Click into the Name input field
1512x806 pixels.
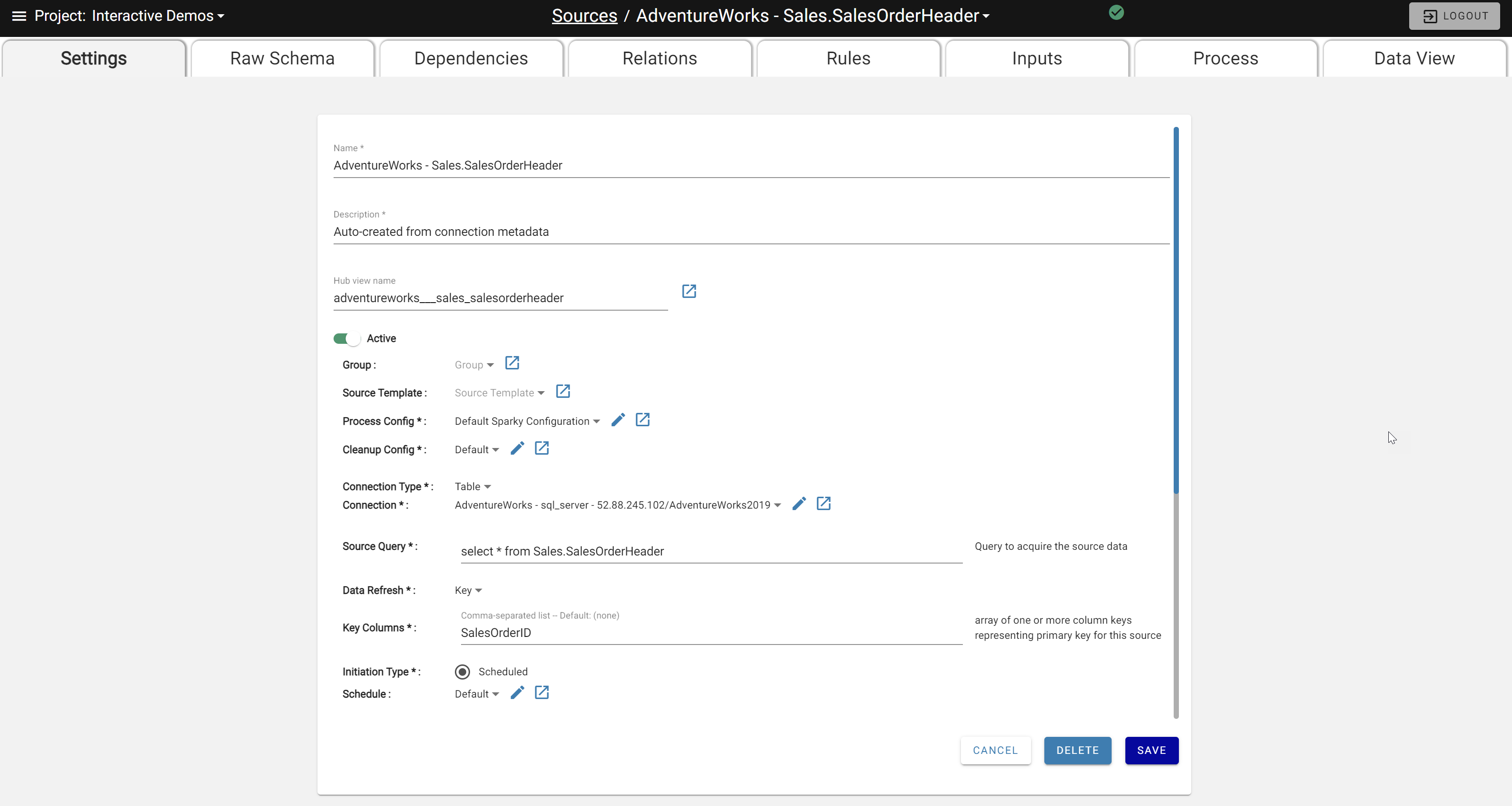[751, 165]
